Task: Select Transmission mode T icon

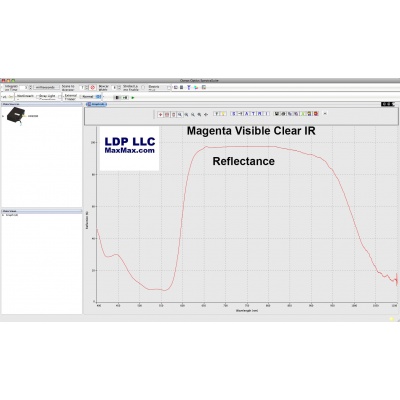Action: [x=253, y=114]
